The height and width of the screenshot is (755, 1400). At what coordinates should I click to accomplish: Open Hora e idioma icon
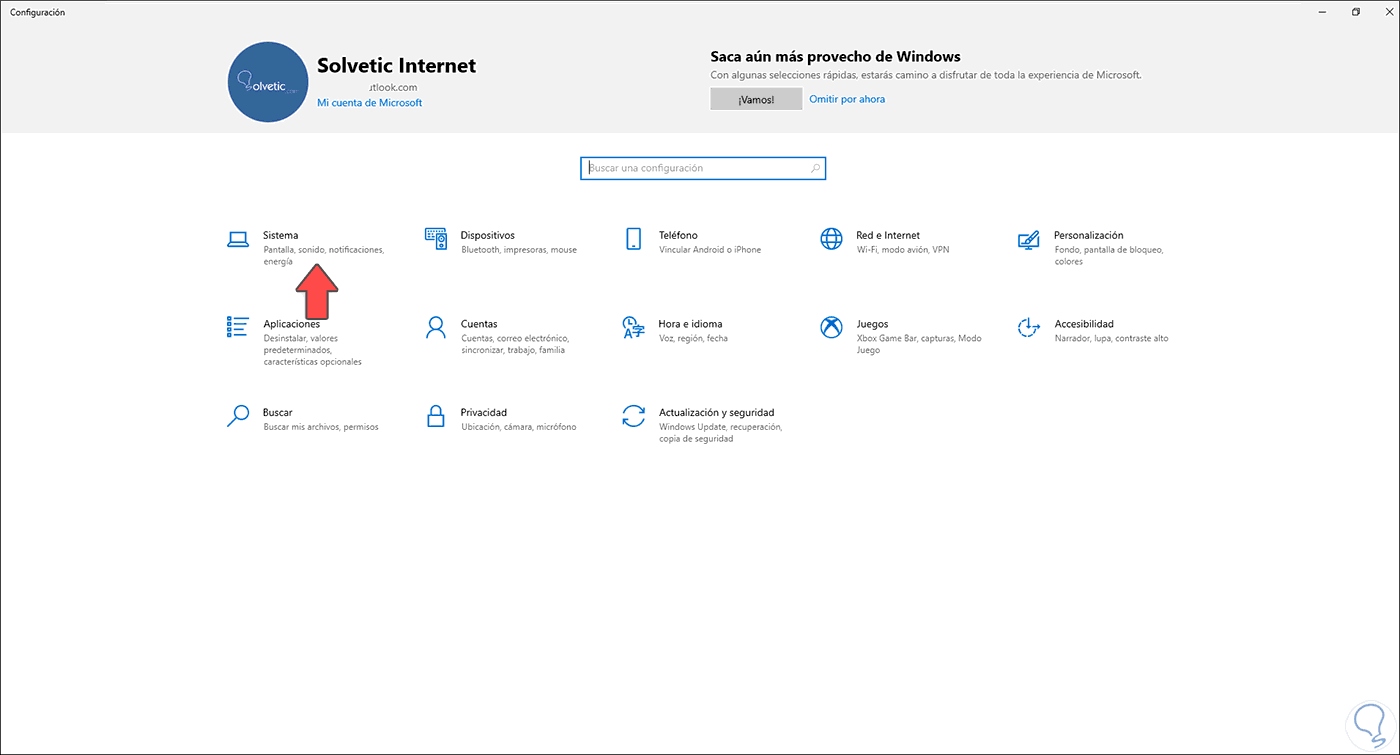(633, 327)
